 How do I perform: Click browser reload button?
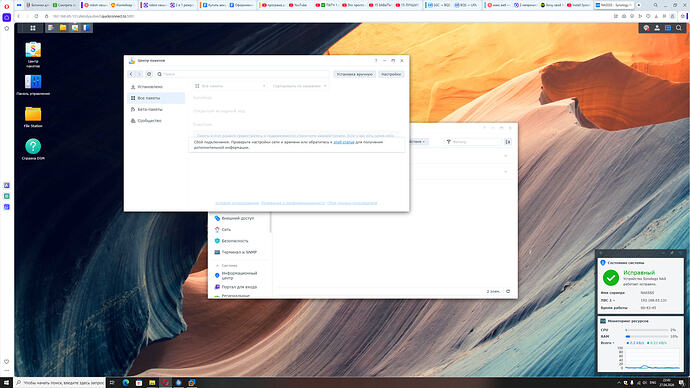coord(36,16)
